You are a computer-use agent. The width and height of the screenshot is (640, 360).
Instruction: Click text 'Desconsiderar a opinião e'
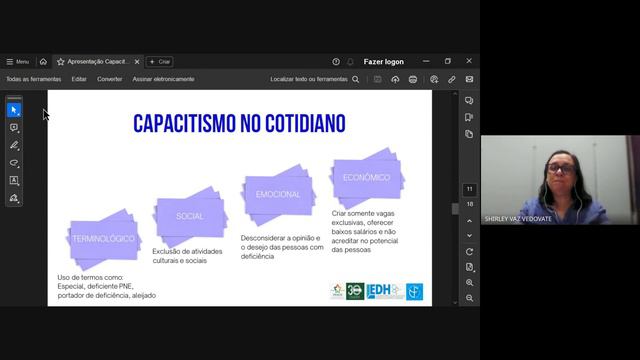280,238
